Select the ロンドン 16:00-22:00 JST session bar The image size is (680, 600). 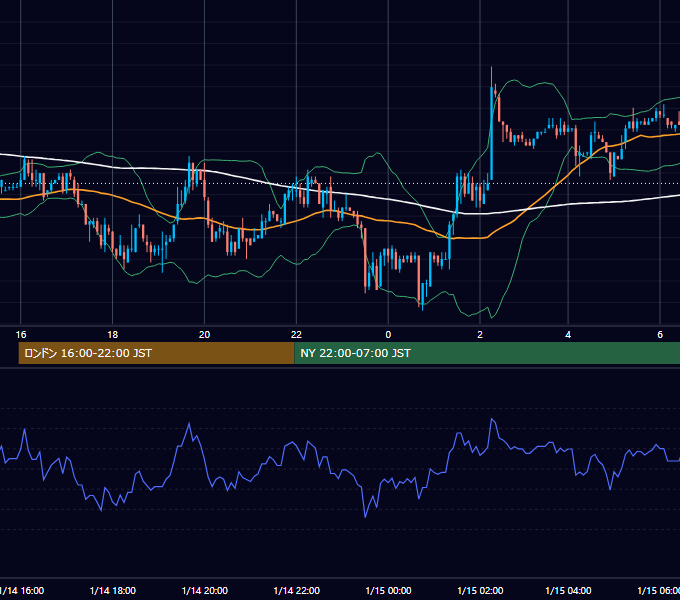click(x=157, y=353)
